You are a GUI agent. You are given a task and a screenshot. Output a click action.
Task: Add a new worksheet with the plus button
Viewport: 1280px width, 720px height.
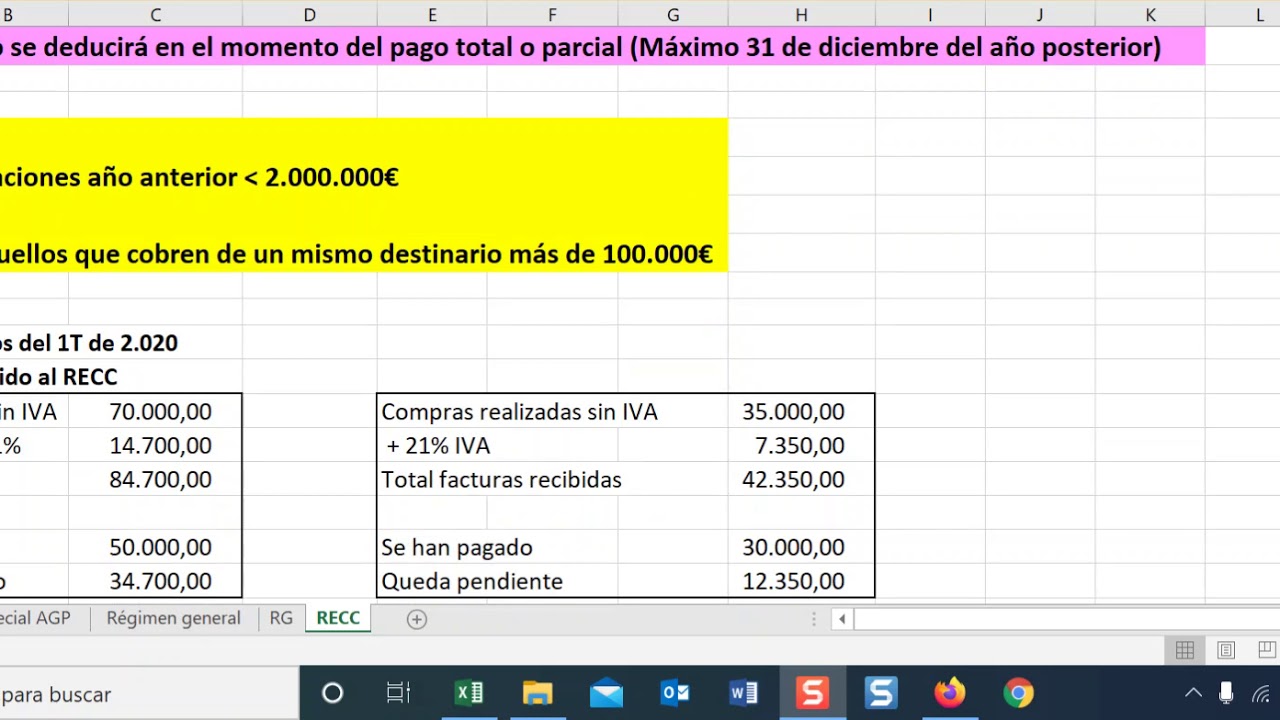click(x=416, y=618)
